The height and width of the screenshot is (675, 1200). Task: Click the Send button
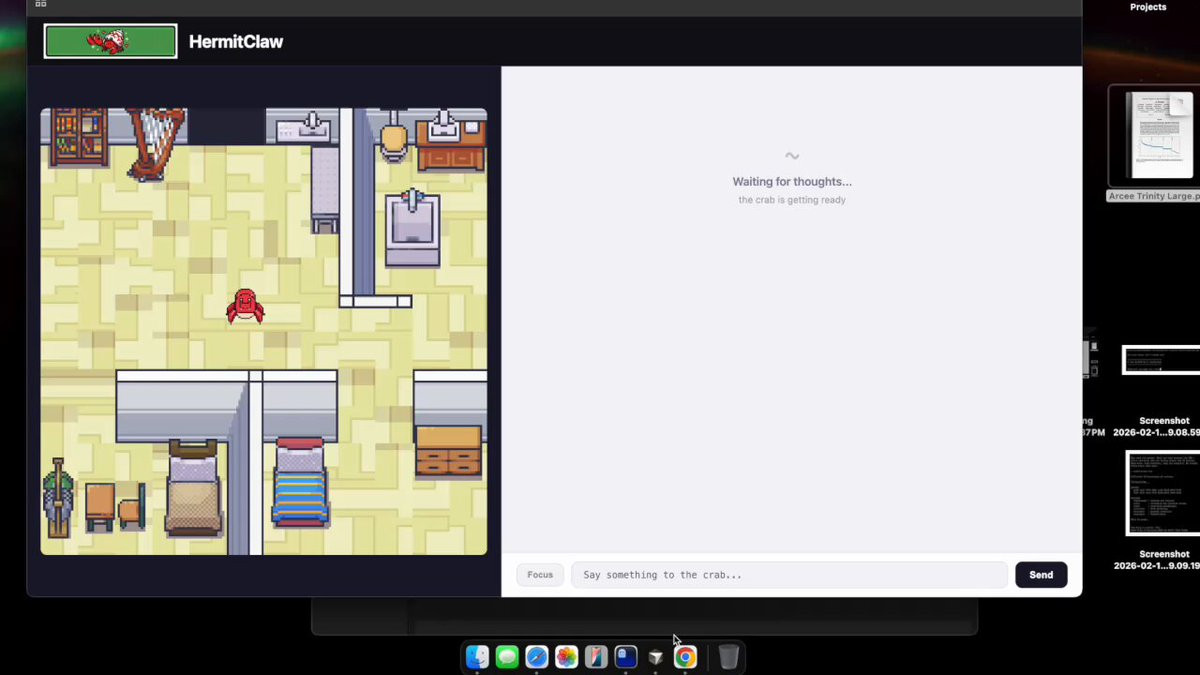pos(1041,575)
